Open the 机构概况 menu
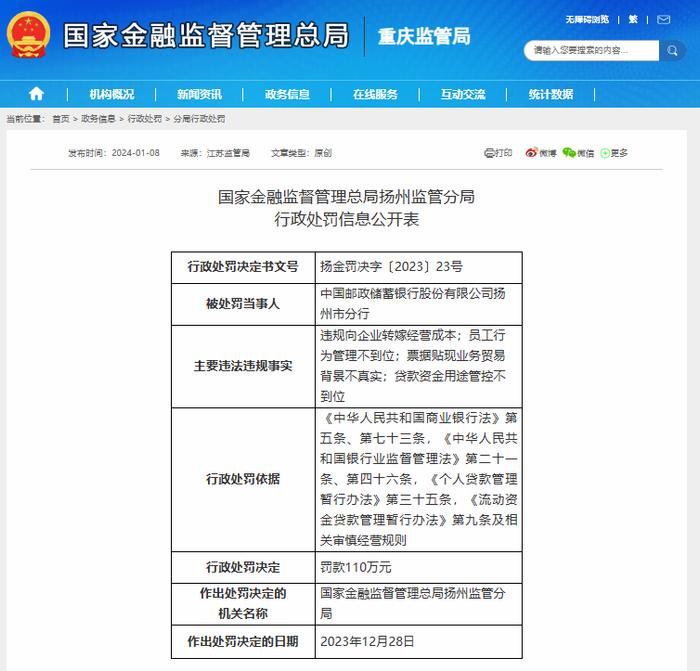Screen dimensions: 700x671 [112, 94]
